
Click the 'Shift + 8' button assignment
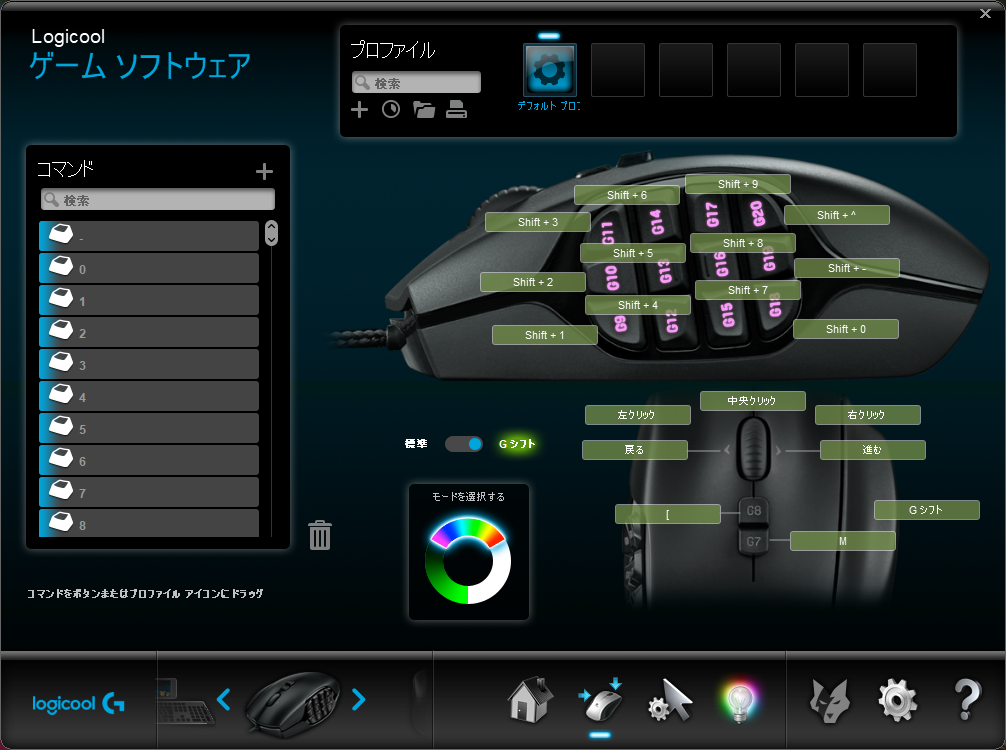(743, 243)
